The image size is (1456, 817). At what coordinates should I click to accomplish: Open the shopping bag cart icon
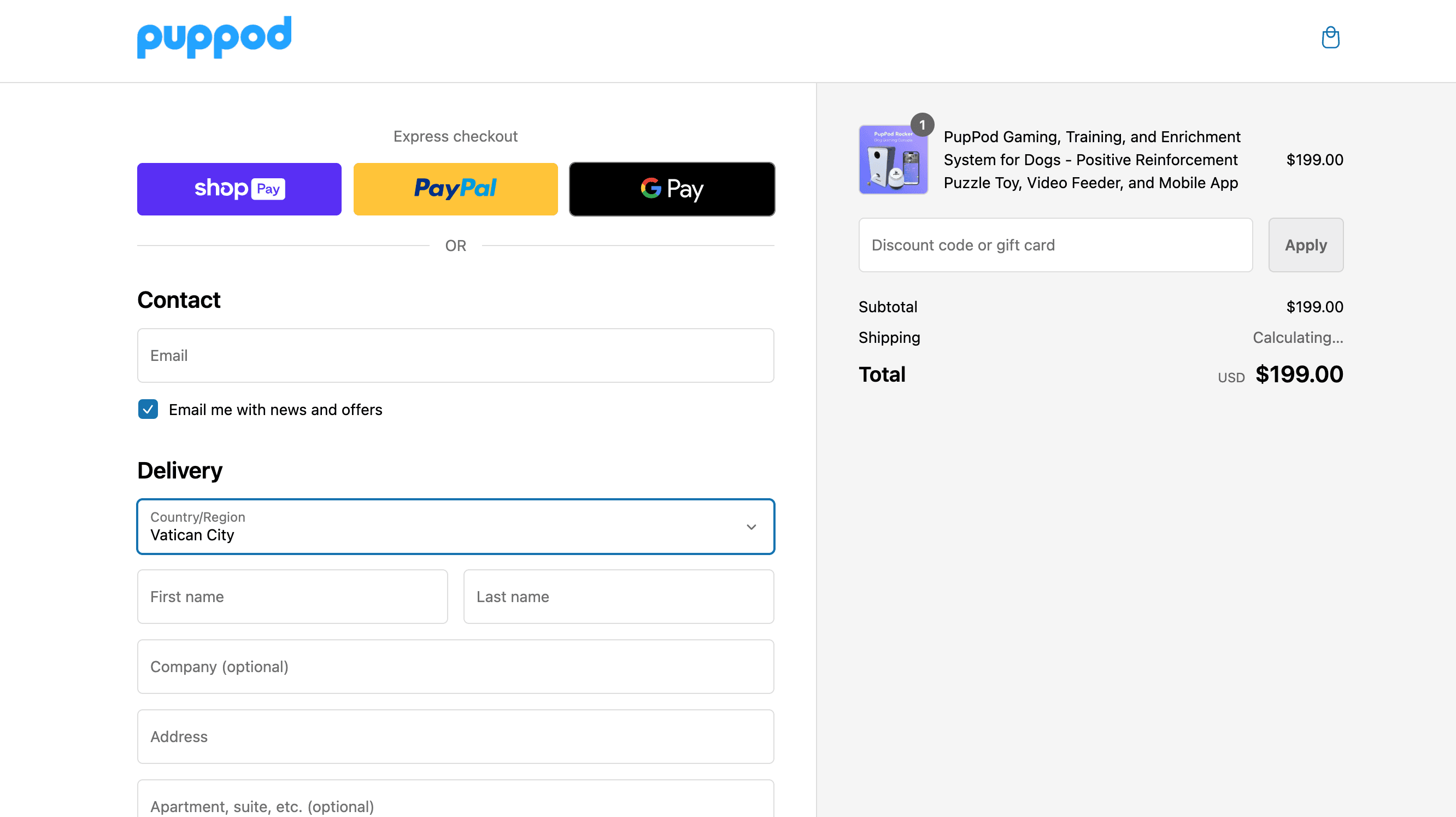pyautogui.click(x=1330, y=37)
